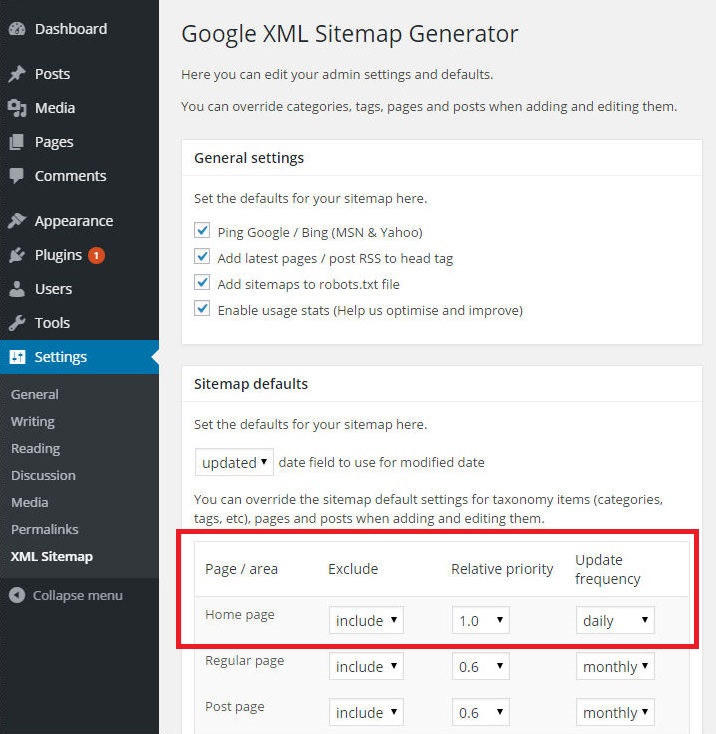Open Regular page exclude dropdown

[x=366, y=667]
